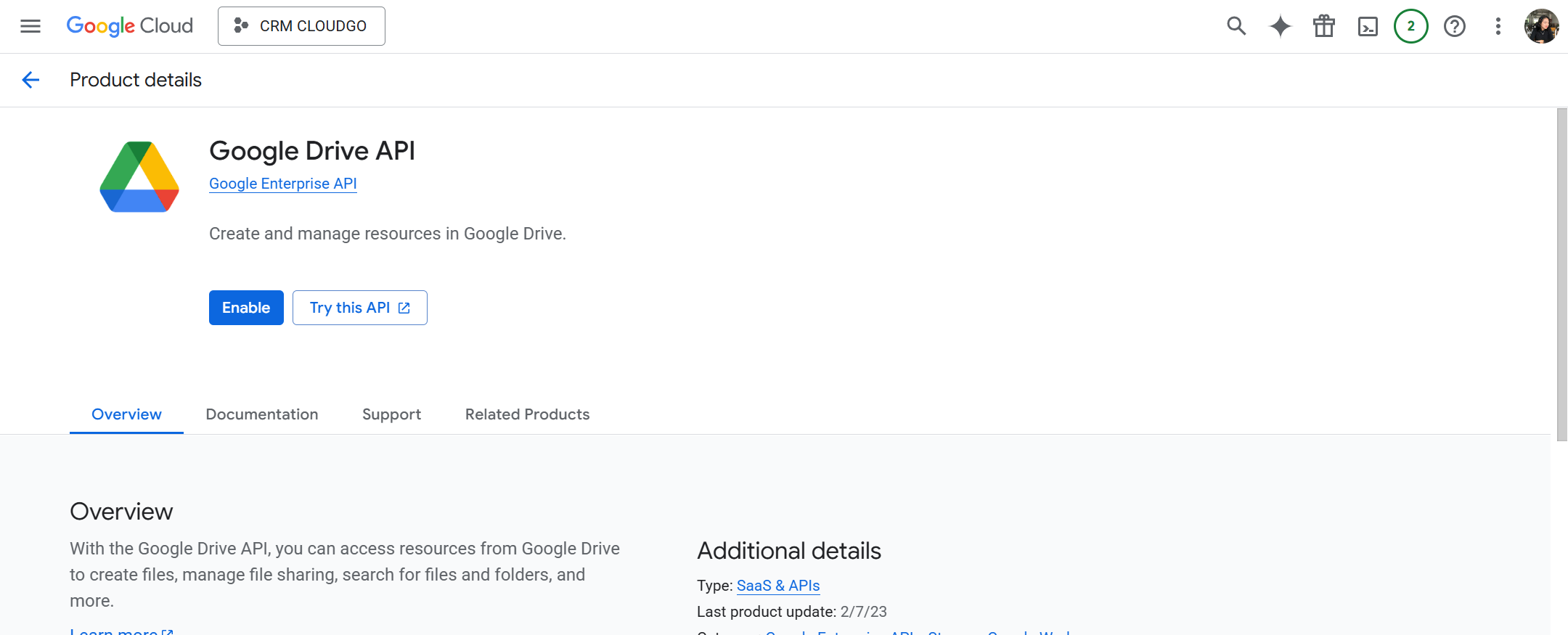
Task: Click the gift box free trial icon
Action: coord(1323,26)
